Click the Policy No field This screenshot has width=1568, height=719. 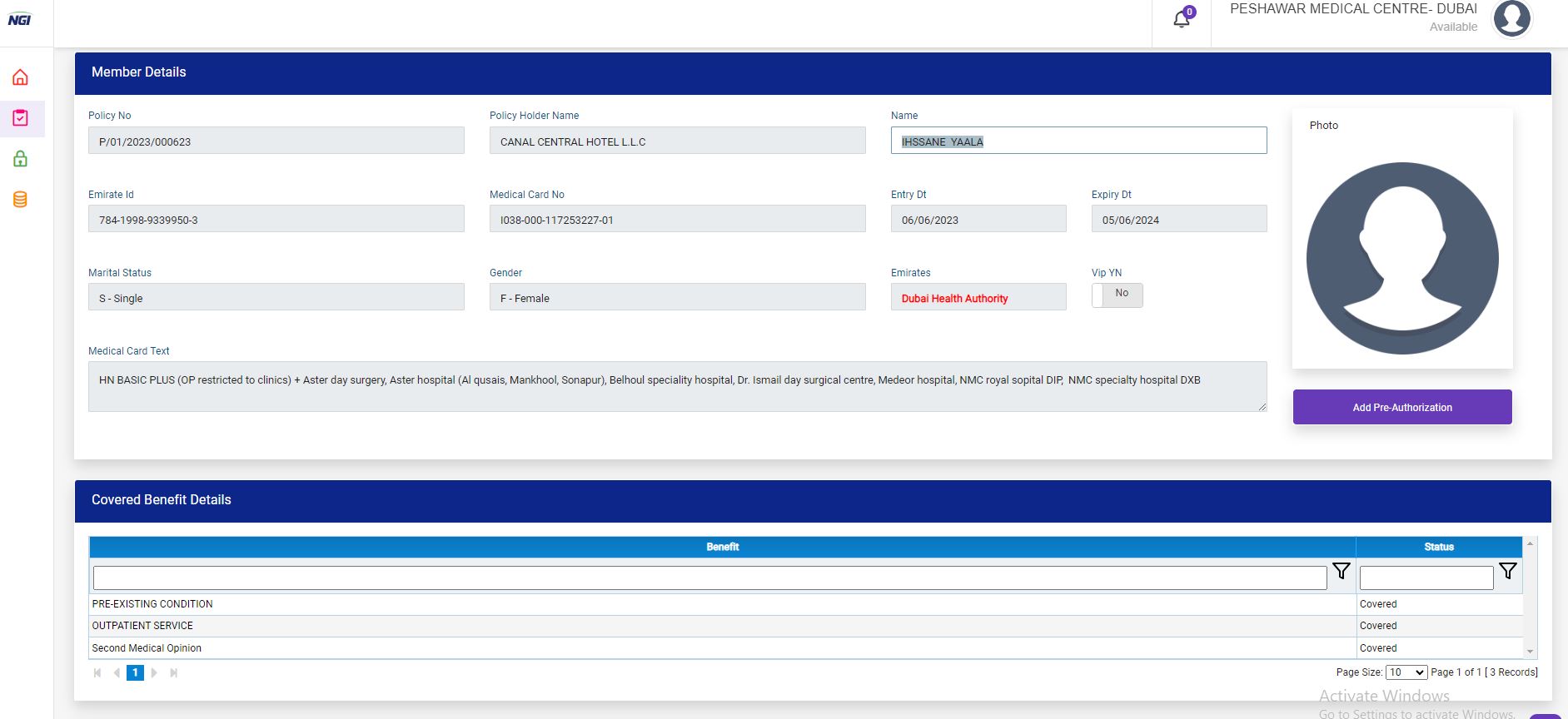tap(276, 141)
